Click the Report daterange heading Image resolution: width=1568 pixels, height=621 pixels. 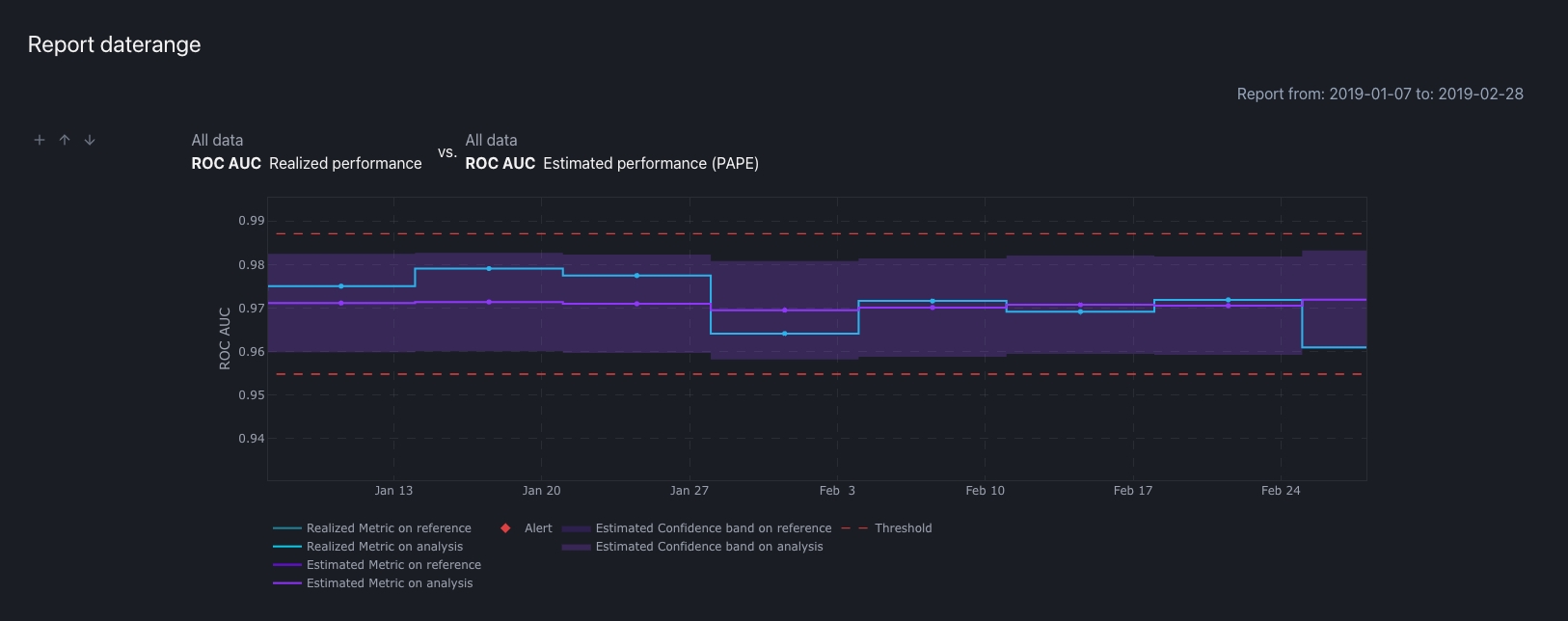pos(114,44)
